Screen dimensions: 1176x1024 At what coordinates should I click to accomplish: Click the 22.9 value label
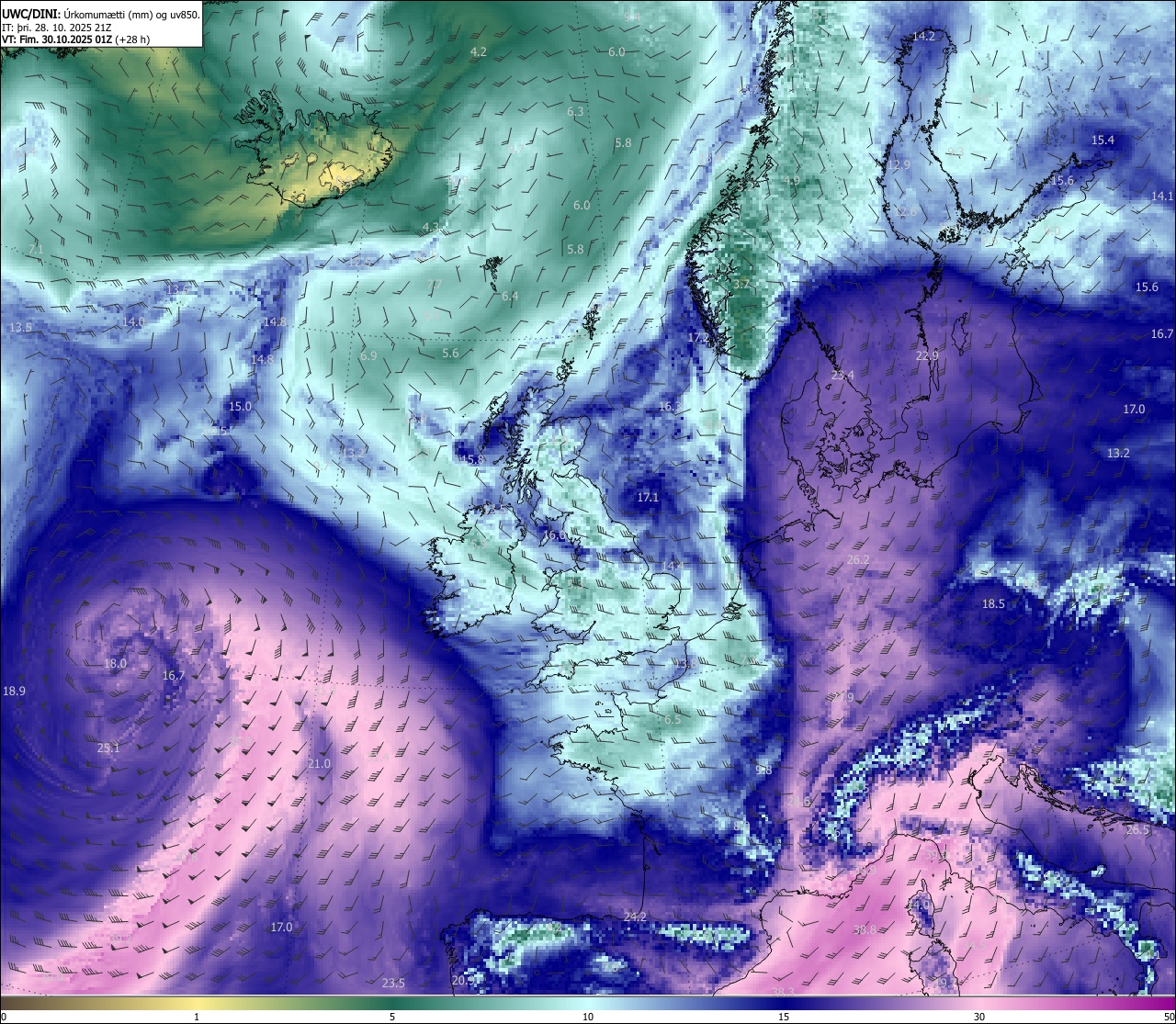tap(927, 355)
